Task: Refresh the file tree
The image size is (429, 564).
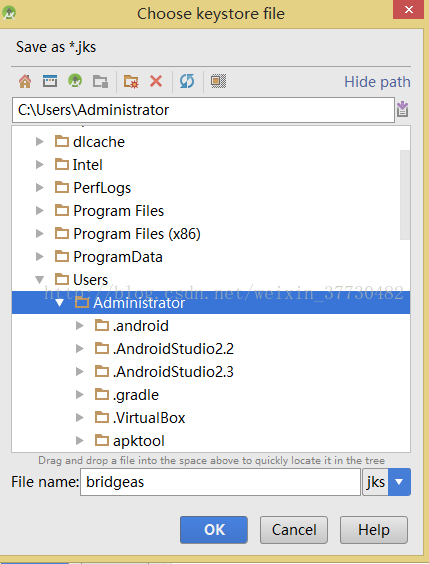Action: pos(187,81)
